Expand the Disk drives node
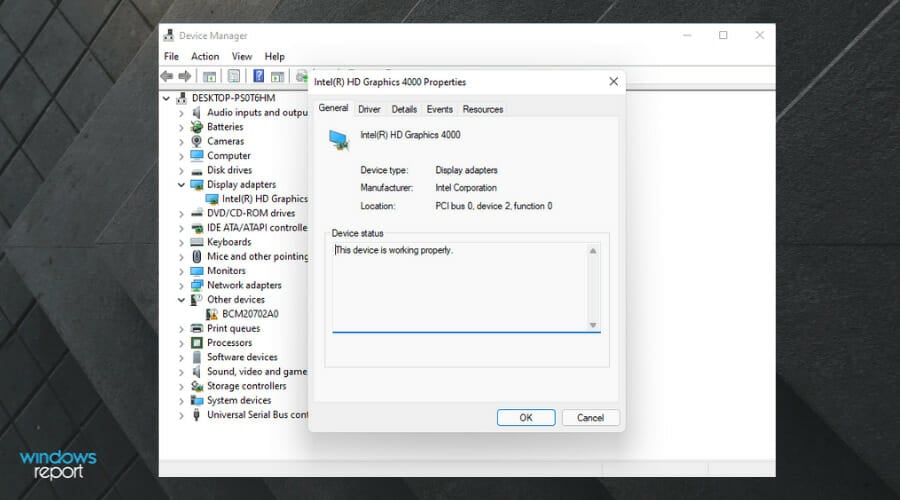This screenshot has width=900, height=500. (181, 170)
